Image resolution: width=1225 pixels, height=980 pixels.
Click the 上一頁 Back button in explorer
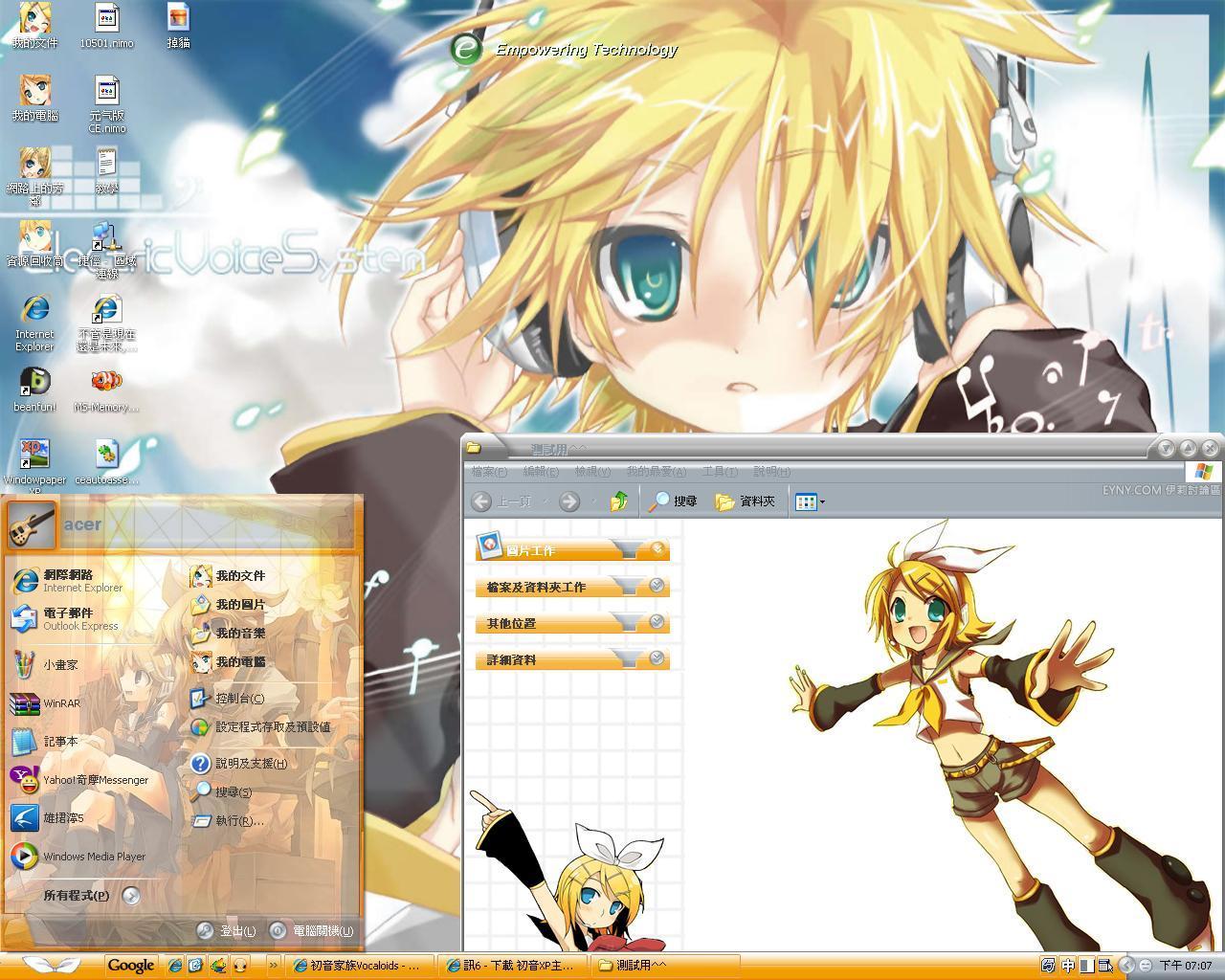[503, 501]
